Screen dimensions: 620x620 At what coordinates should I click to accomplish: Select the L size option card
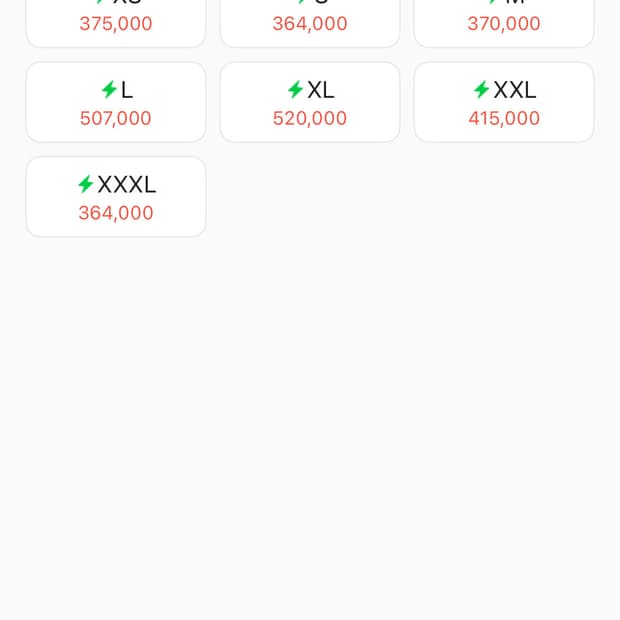click(x=116, y=102)
